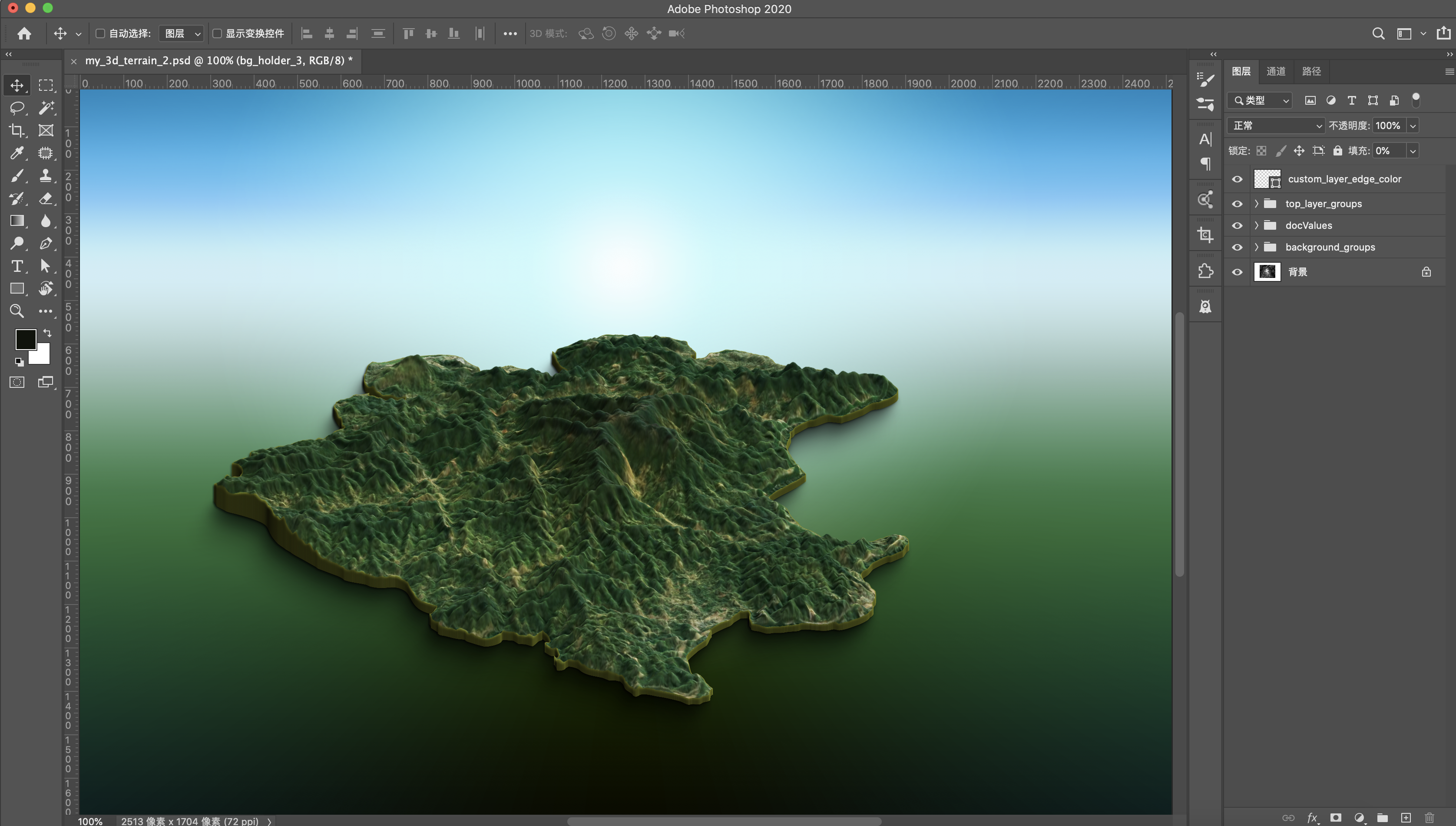This screenshot has width=1456, height=826.
Task: Enable the 自动选择 checkbox
Action: tap(100, 33)
